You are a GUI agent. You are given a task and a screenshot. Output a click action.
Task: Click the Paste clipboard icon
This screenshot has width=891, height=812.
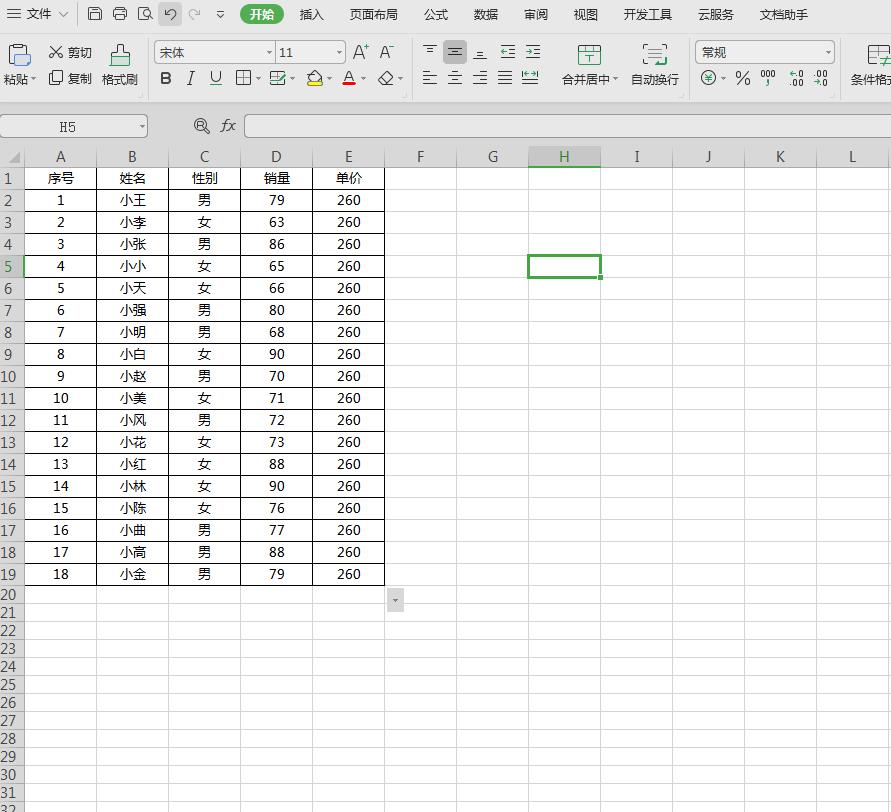19,56
